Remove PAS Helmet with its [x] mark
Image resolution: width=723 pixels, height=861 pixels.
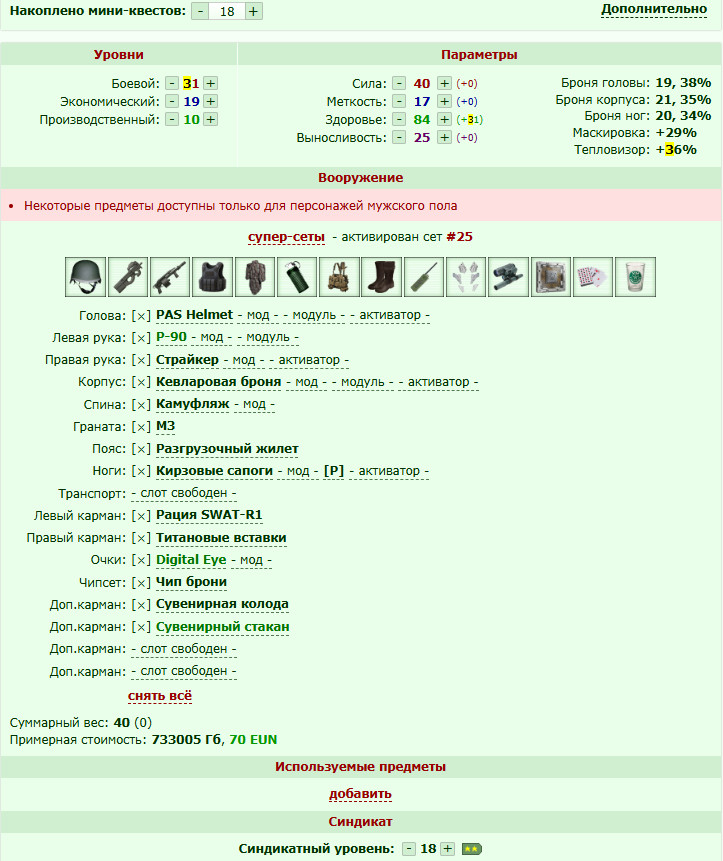click(141, 316)
